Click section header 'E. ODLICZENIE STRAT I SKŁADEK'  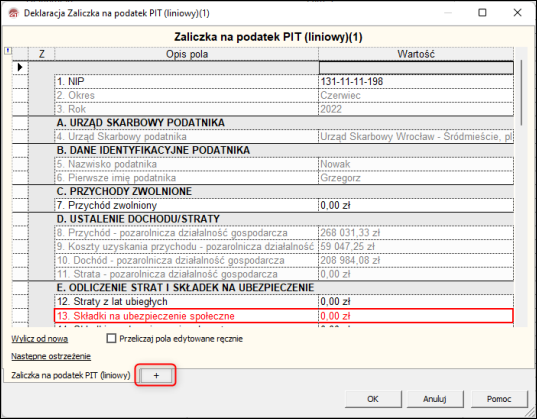[185, 288]
